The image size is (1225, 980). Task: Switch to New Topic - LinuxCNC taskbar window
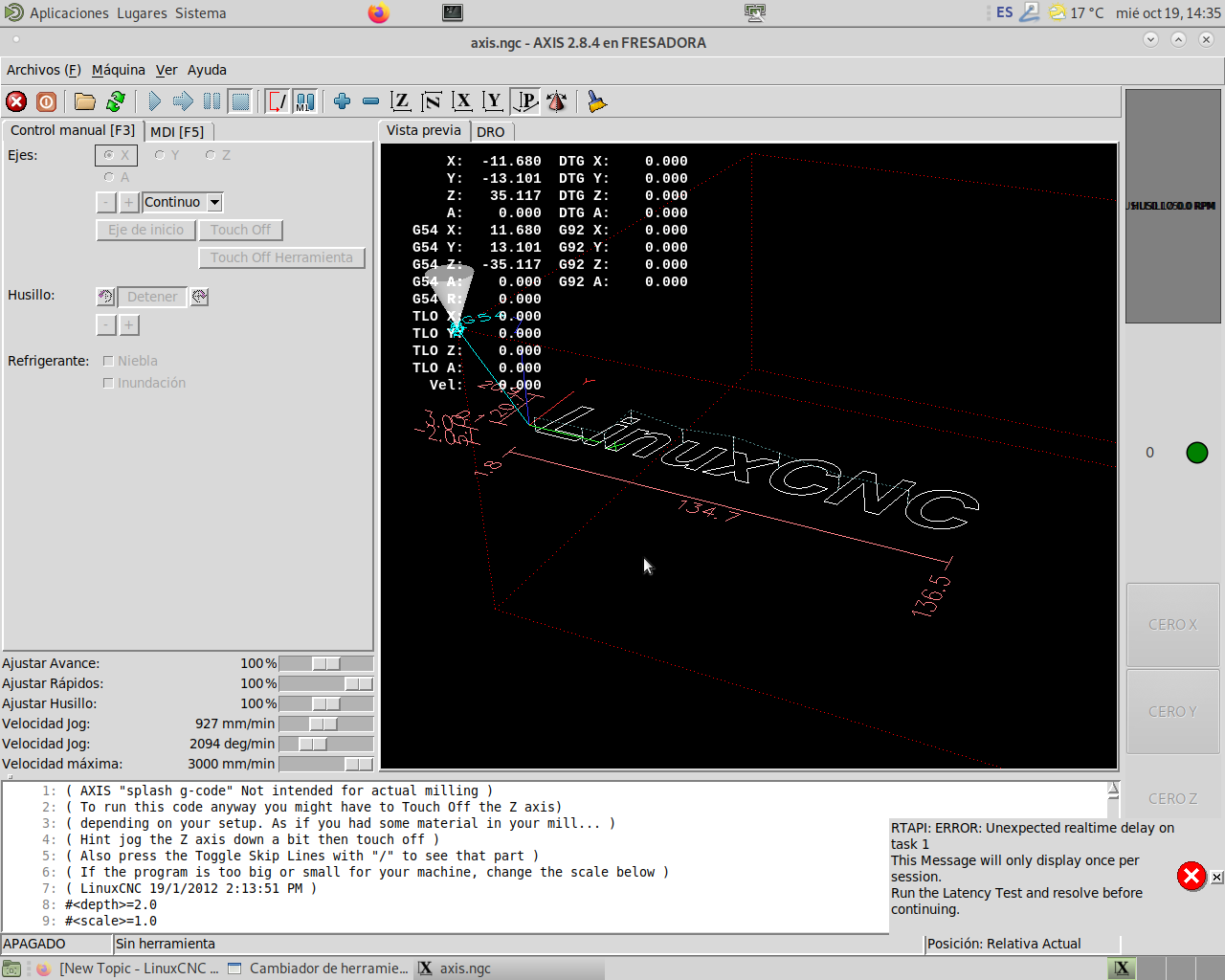[128, 969]
